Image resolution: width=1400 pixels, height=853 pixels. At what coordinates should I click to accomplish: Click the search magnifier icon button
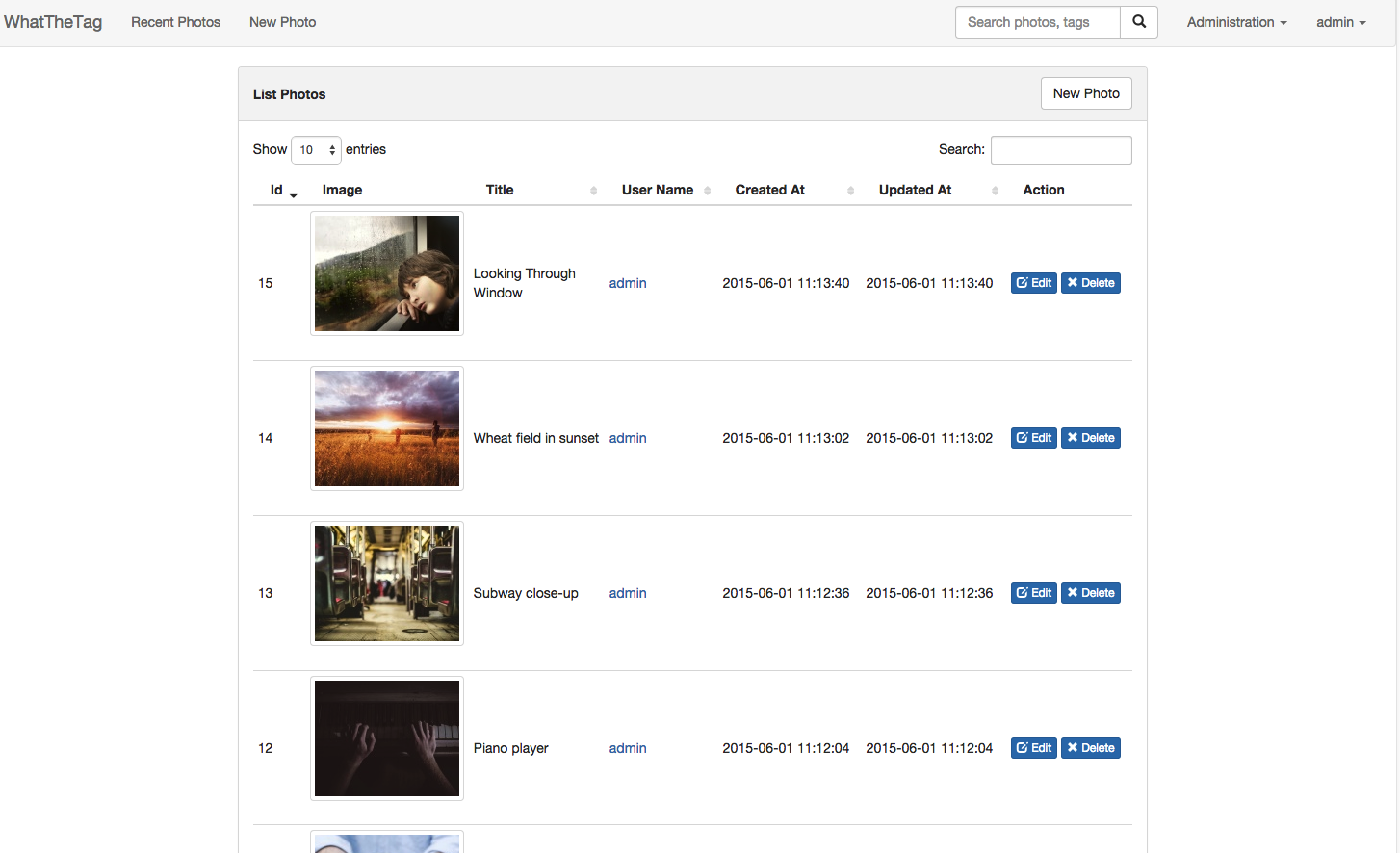click(x=1139, y=22)
